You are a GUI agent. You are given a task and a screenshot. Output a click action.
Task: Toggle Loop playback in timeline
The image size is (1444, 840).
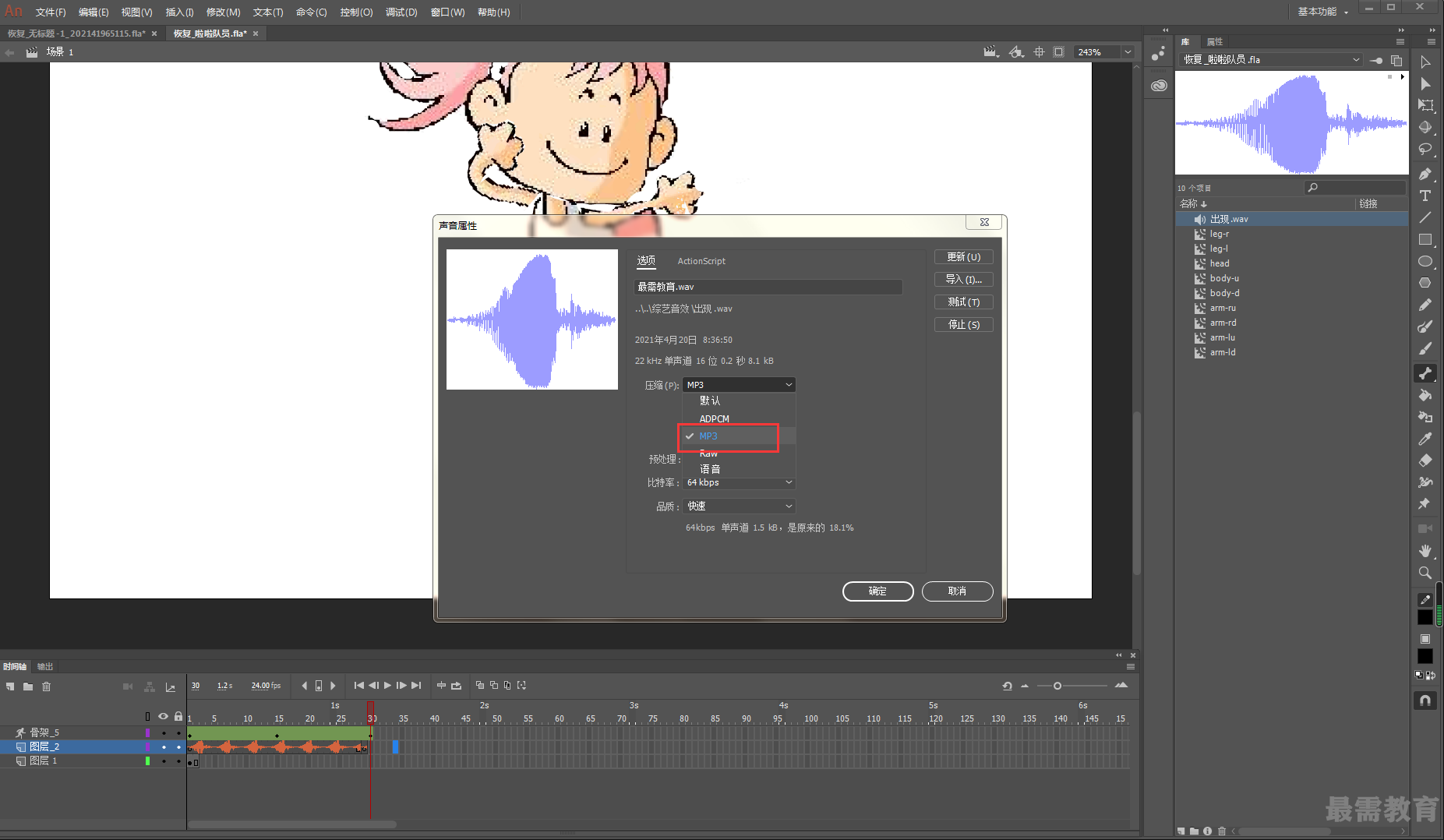click(457, 686)
